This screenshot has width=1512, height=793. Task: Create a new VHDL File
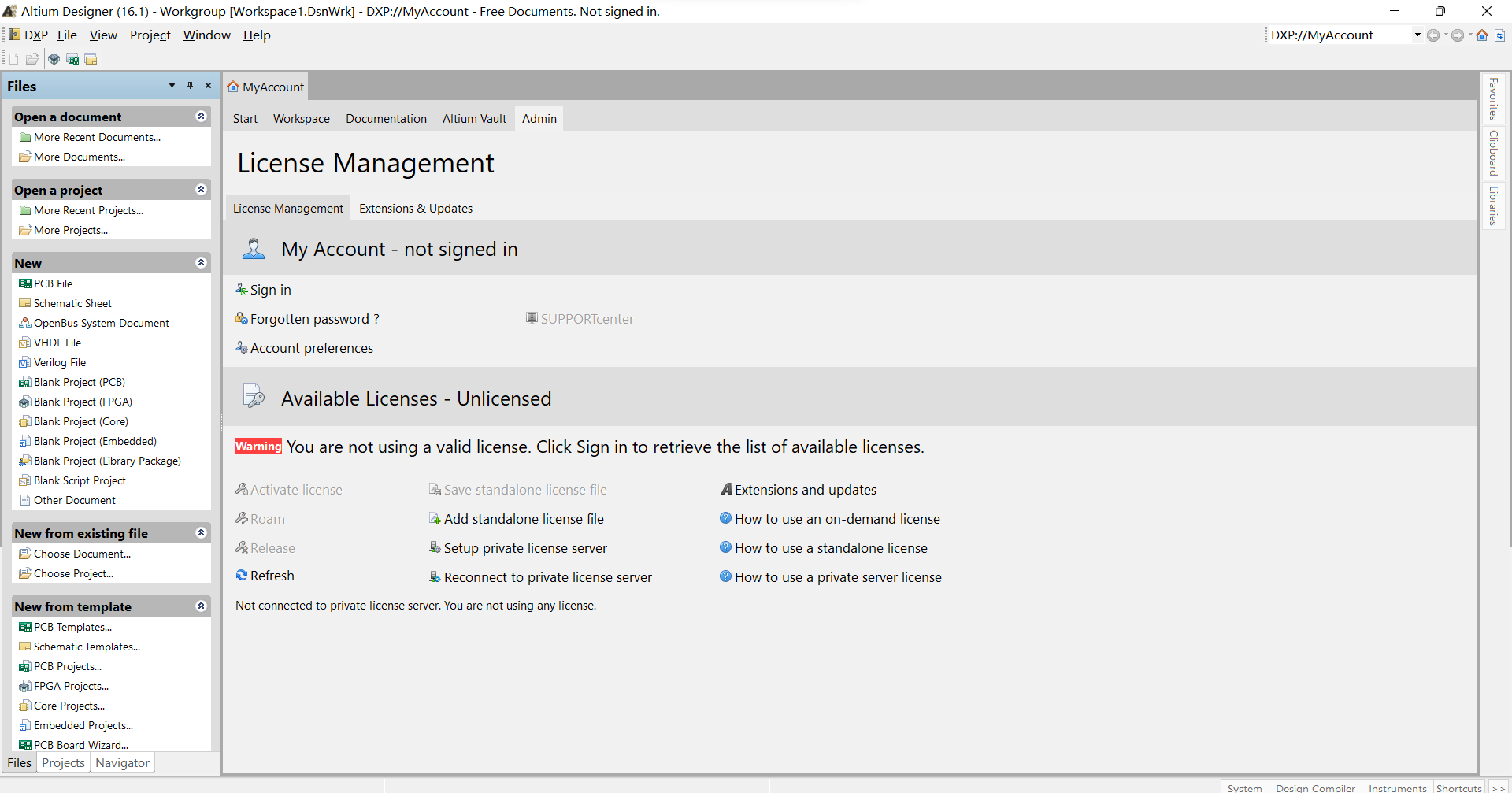click(x=50, y=343)
